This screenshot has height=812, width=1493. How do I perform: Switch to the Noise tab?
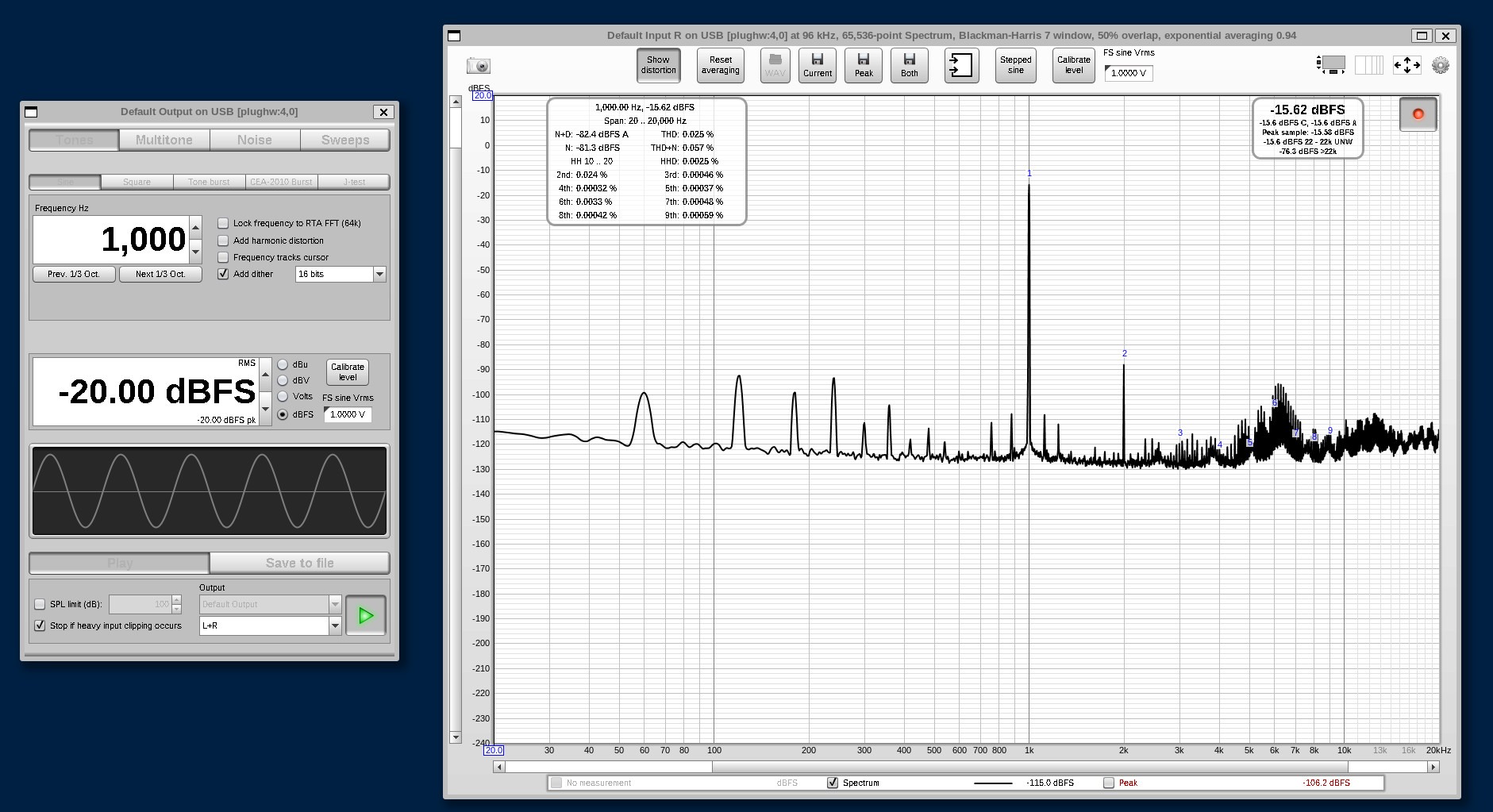[x=255, y=140]
